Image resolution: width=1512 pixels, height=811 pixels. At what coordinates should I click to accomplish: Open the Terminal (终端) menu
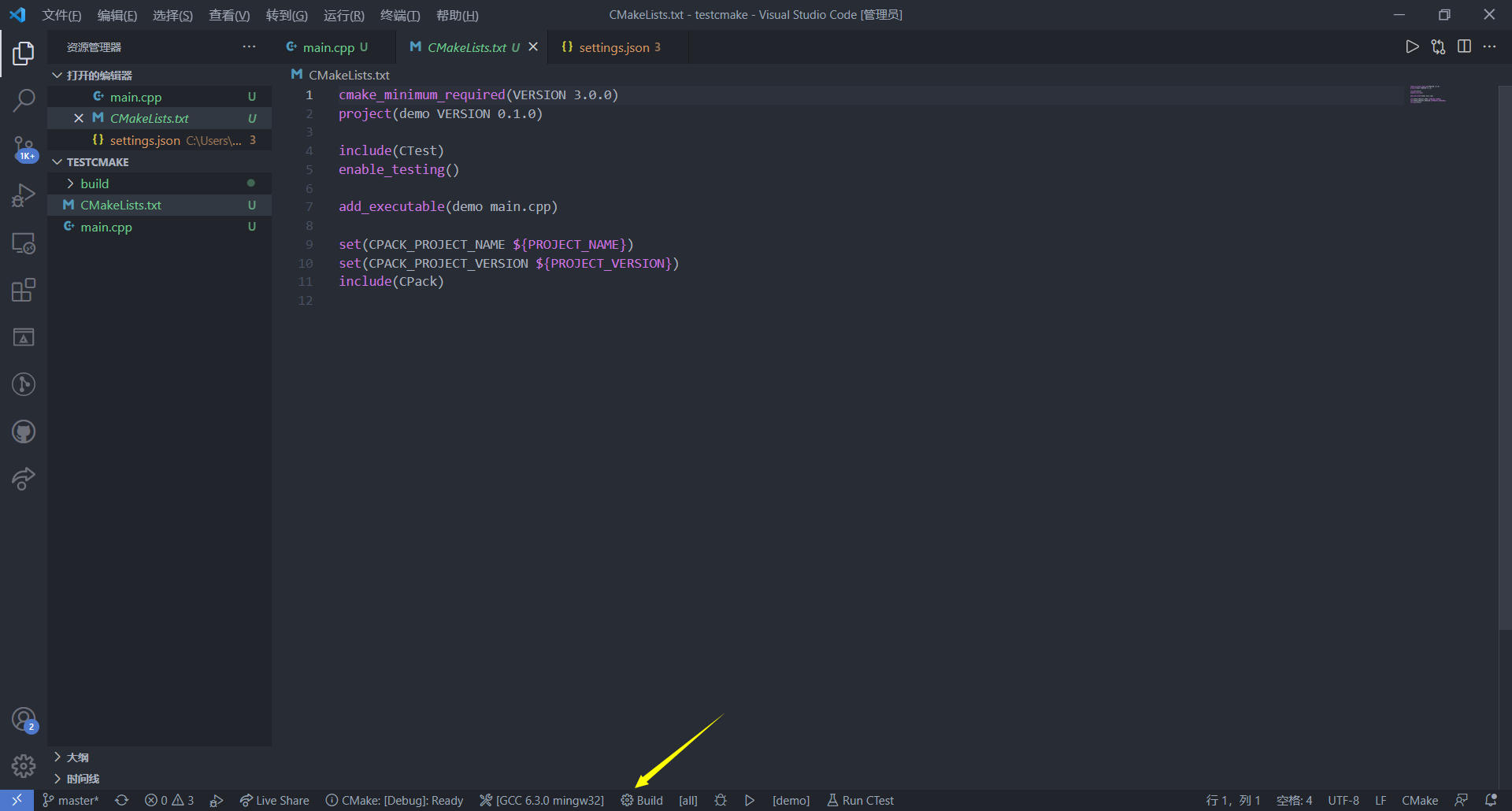[x=400, y=15]
